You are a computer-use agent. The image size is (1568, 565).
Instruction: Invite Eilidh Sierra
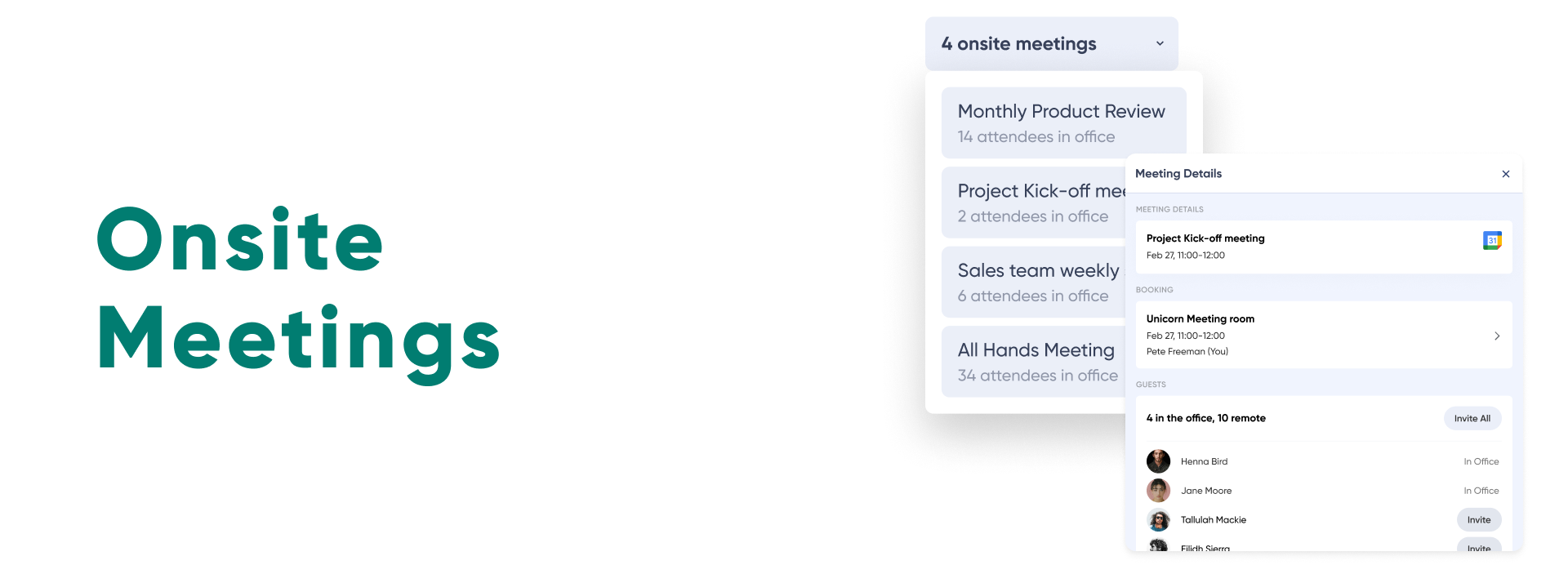1478,545
